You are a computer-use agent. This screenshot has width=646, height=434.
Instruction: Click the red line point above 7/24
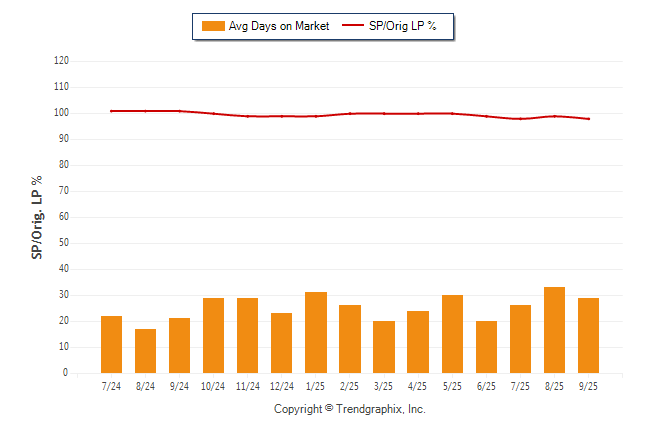111,111
